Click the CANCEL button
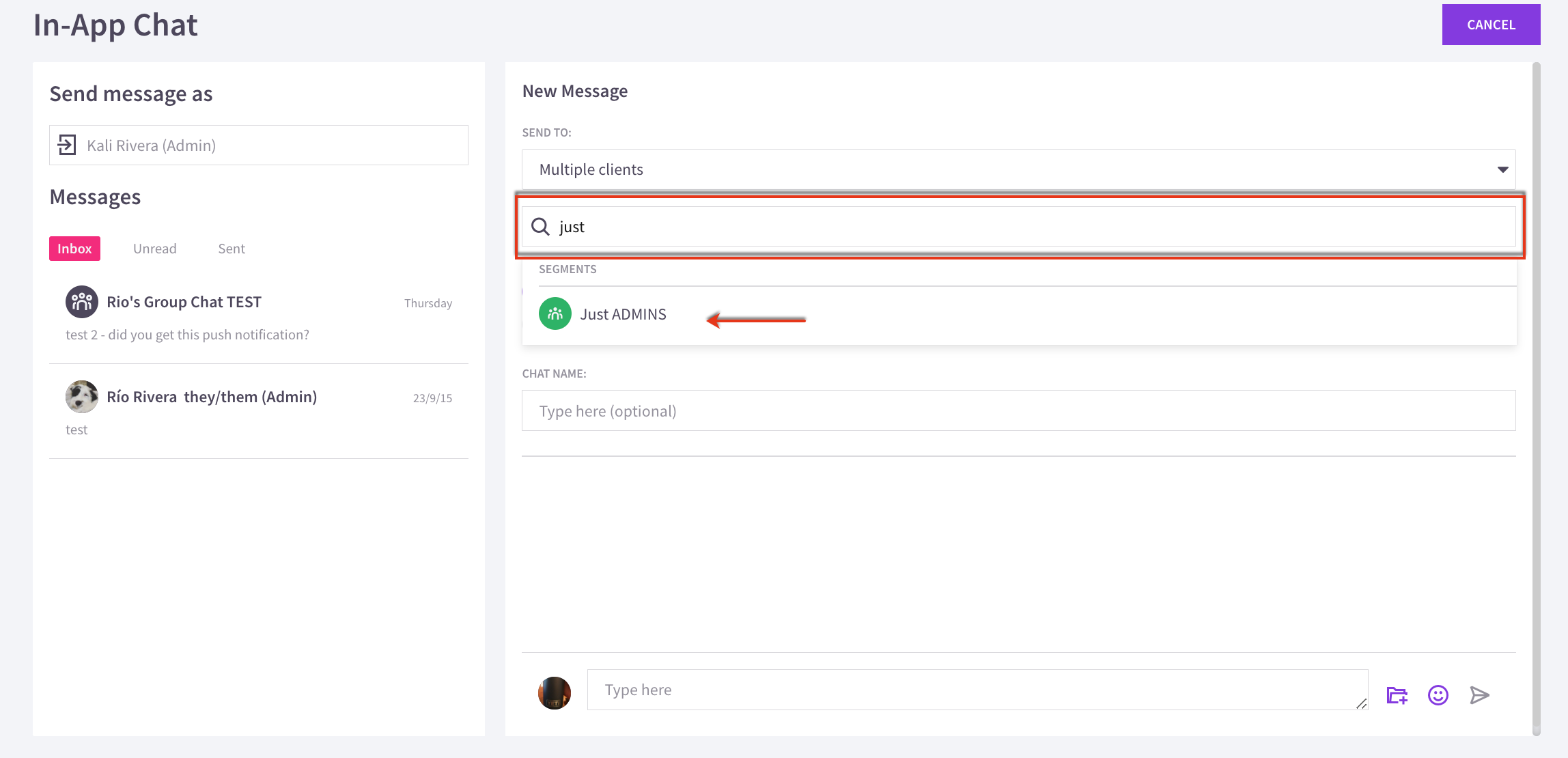The width and height of the screenshot is (1568, 758). tap(1491, 25)
